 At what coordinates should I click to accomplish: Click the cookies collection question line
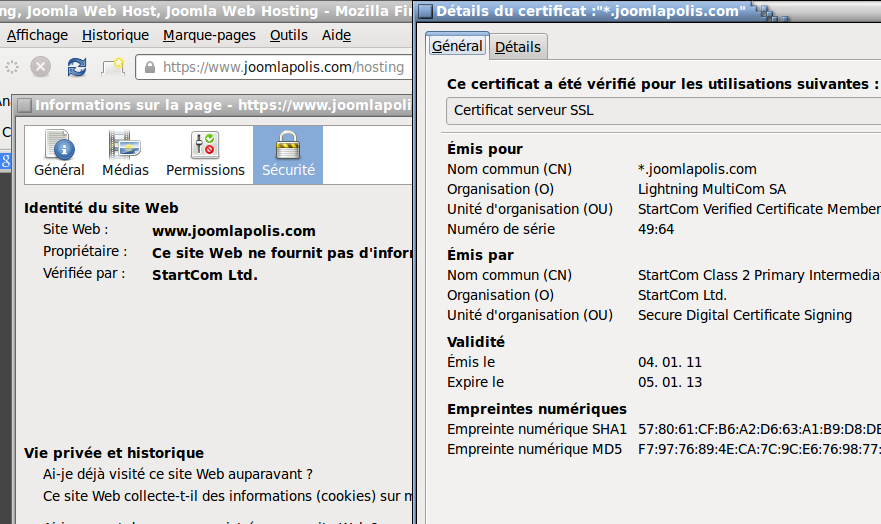(x=228, y=496)
